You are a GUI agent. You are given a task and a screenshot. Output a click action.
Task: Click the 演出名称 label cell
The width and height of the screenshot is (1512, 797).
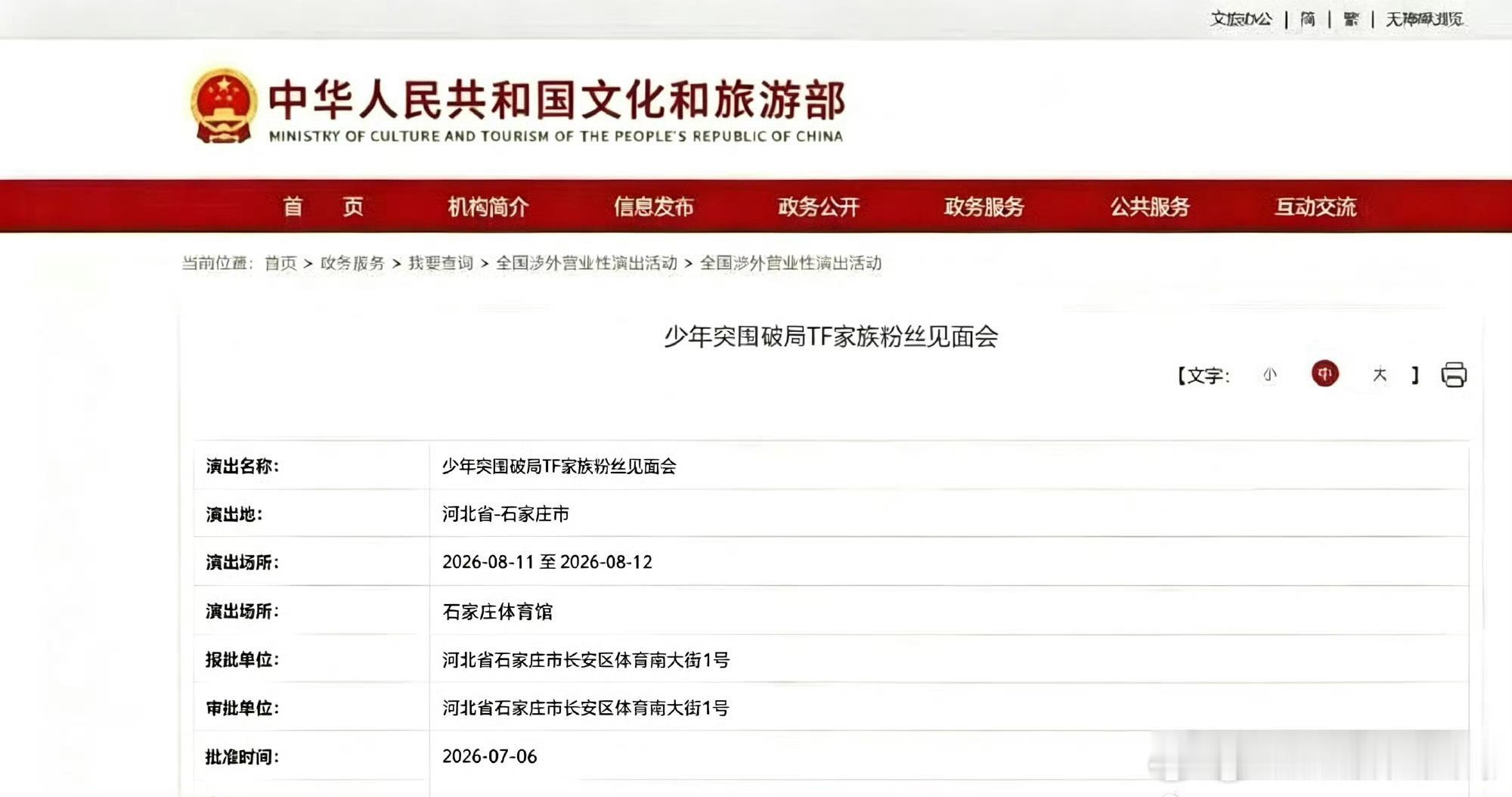pos(311,466)
